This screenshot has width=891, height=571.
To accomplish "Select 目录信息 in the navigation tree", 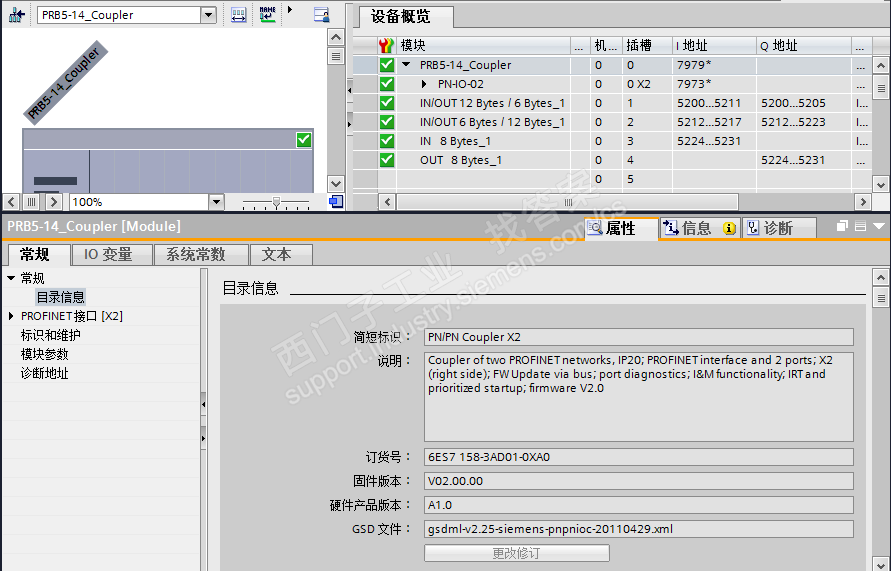I will click(60, 297).
